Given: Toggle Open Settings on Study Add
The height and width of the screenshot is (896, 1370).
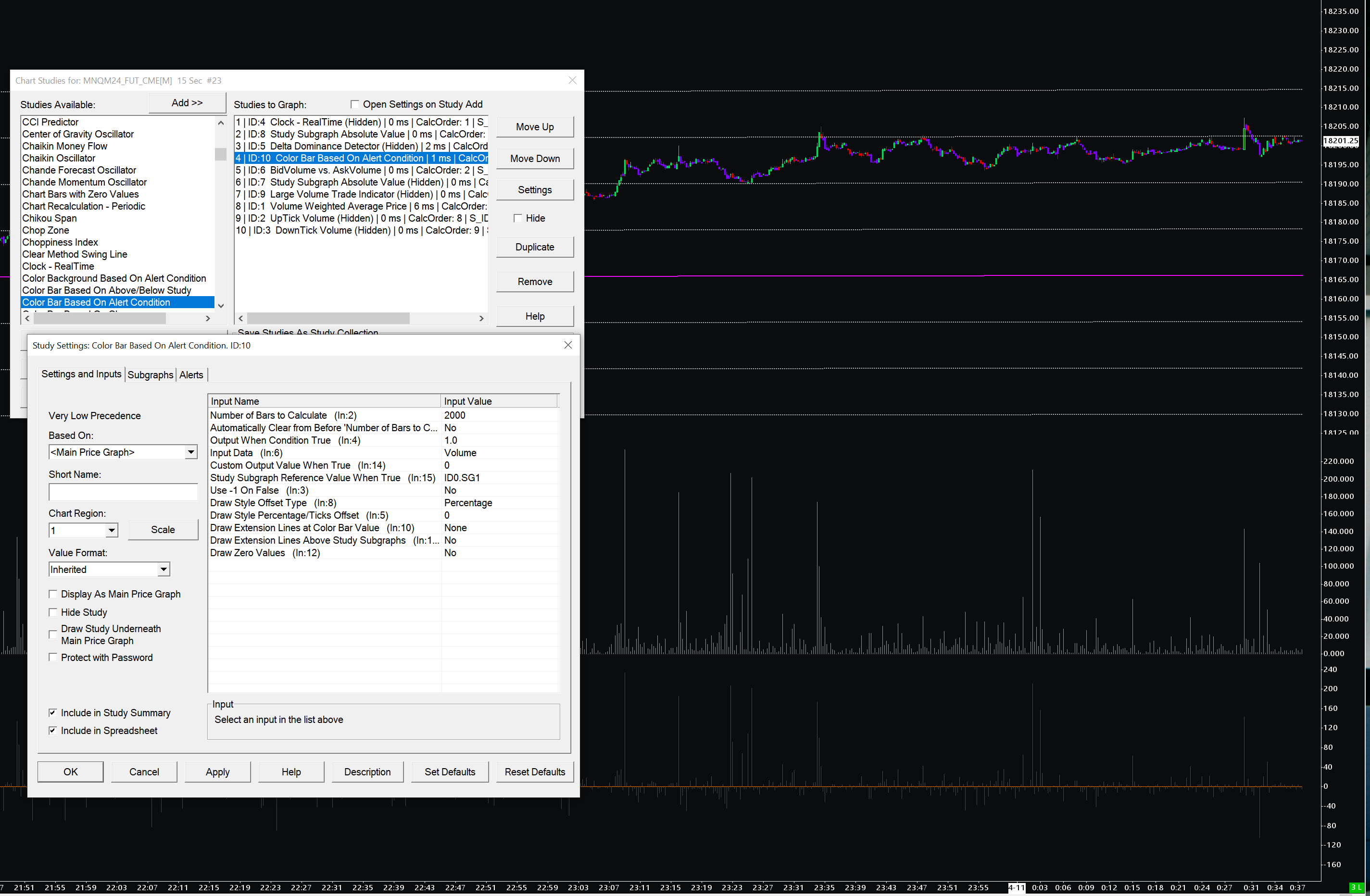Looking at the screenshot, I should pos(355,105).
